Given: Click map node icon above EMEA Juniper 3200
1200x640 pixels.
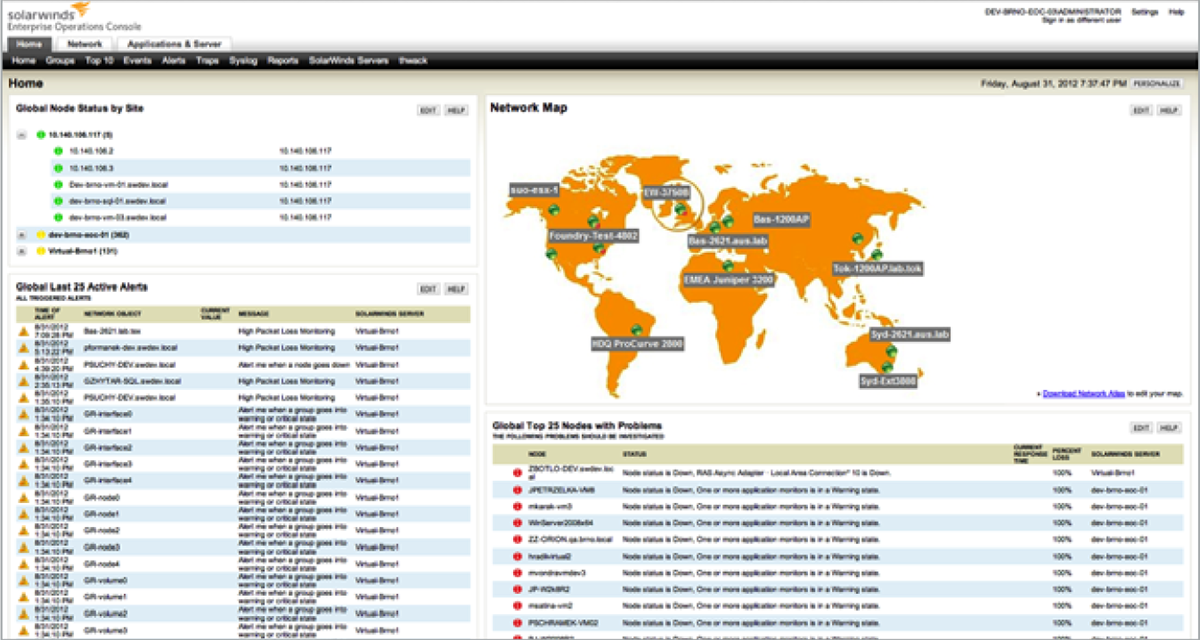Looking at the screenshot, I should tap(728, 266).
